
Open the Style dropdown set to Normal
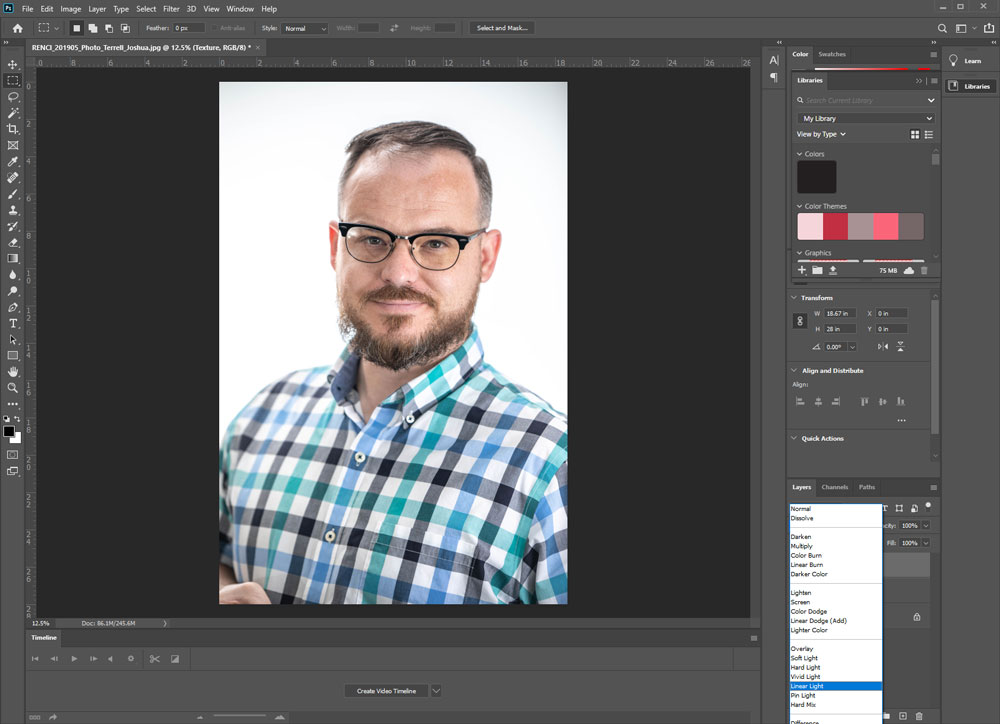pos(305,28)
